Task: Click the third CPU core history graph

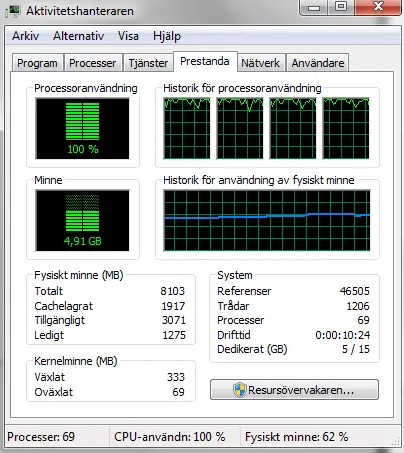Action: [293, 128]
